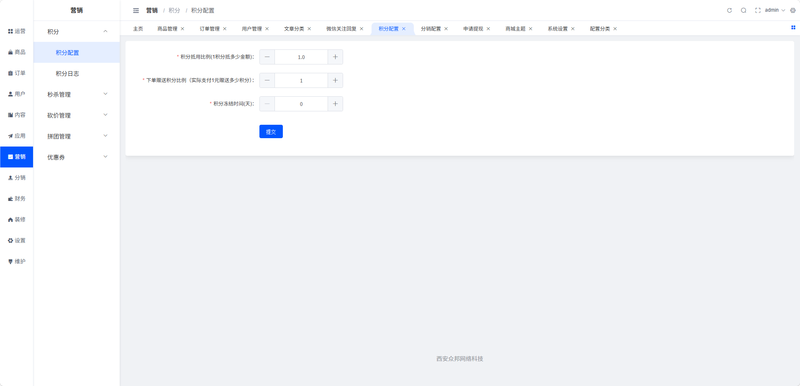Screen dimensions: 800x386
Task: Click the 积分 breadcrumb link
Action: 174,10
